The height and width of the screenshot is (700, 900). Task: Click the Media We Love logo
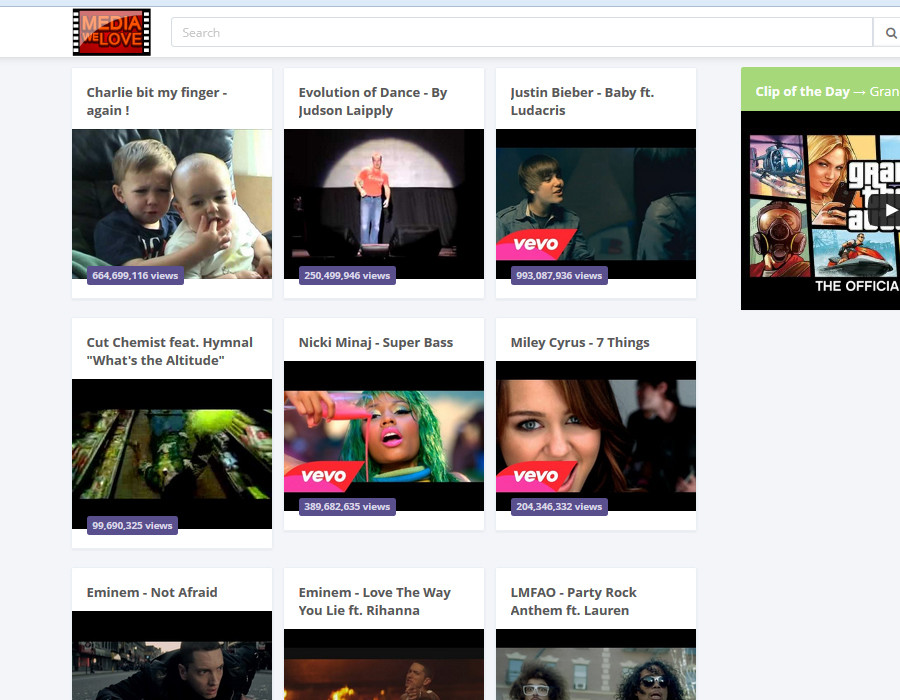[112, 32]
